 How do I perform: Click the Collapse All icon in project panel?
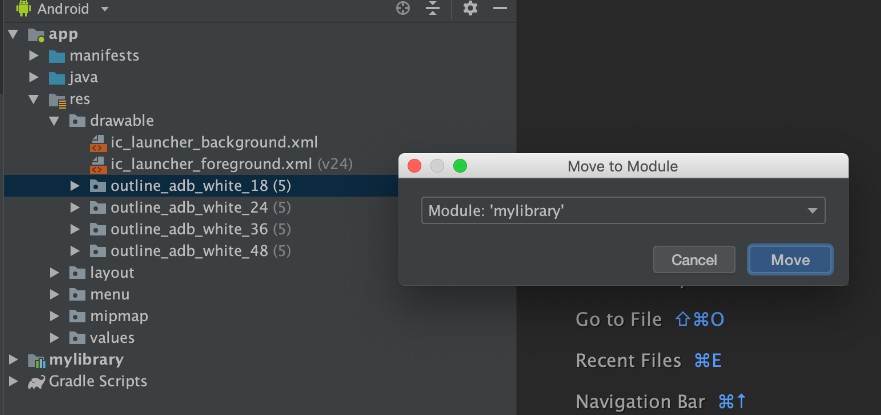433,8
